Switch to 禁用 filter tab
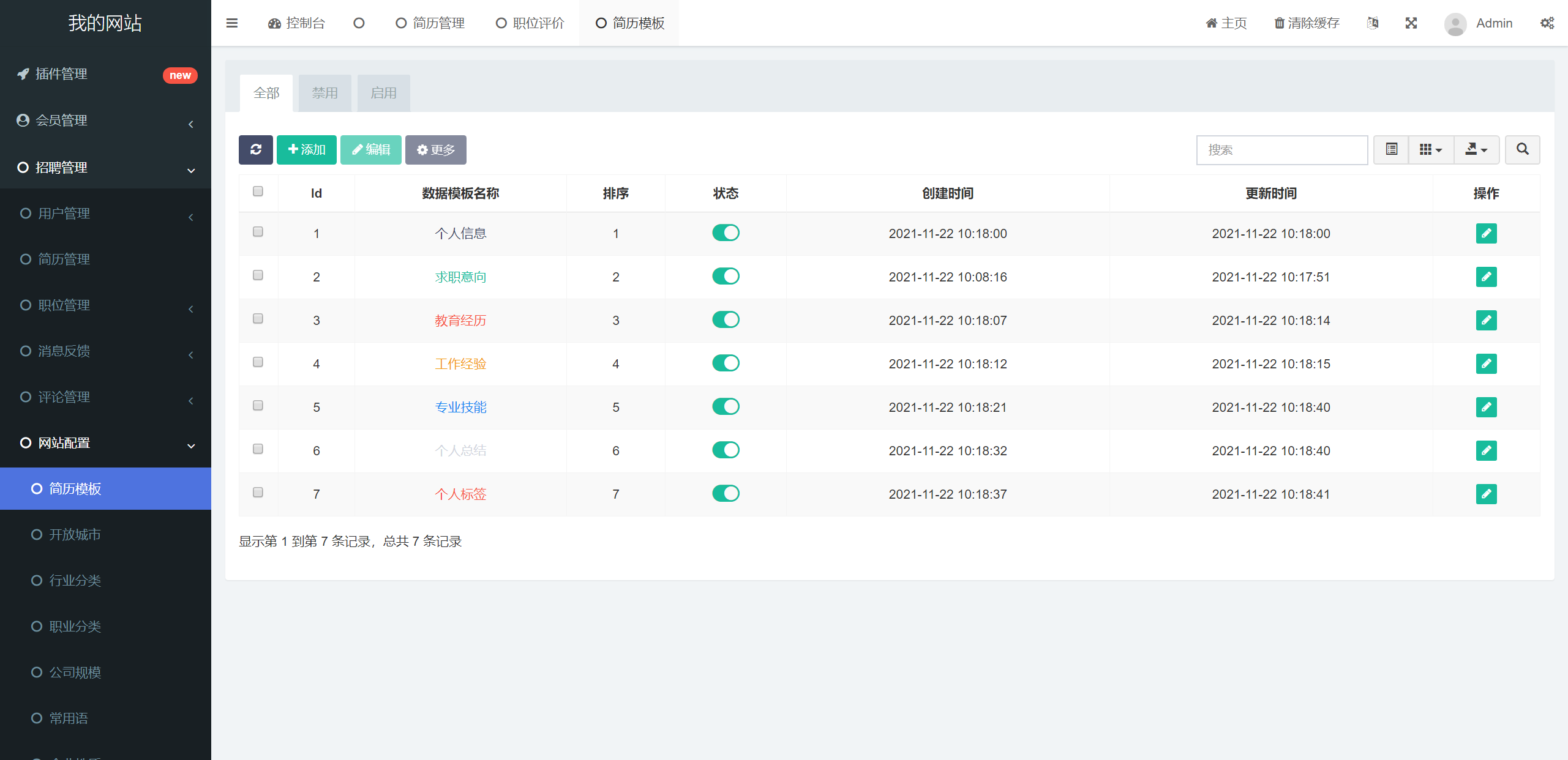 (x=324, y=93)
